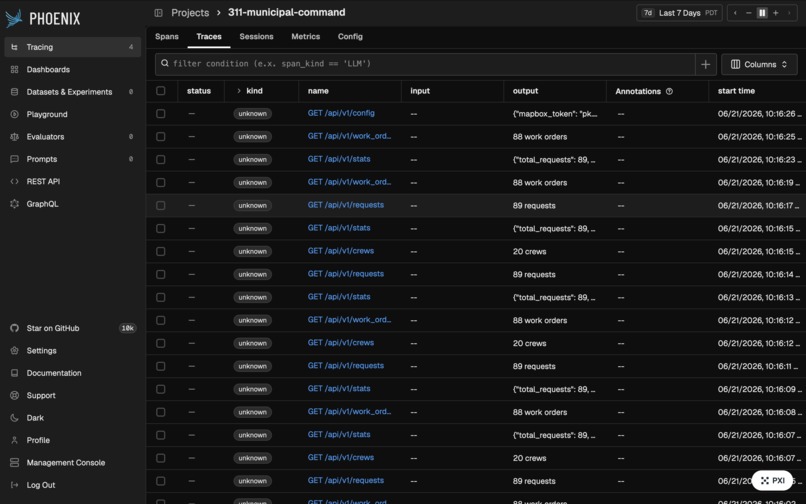Open the Evaluators page

[x=72, y=136]
